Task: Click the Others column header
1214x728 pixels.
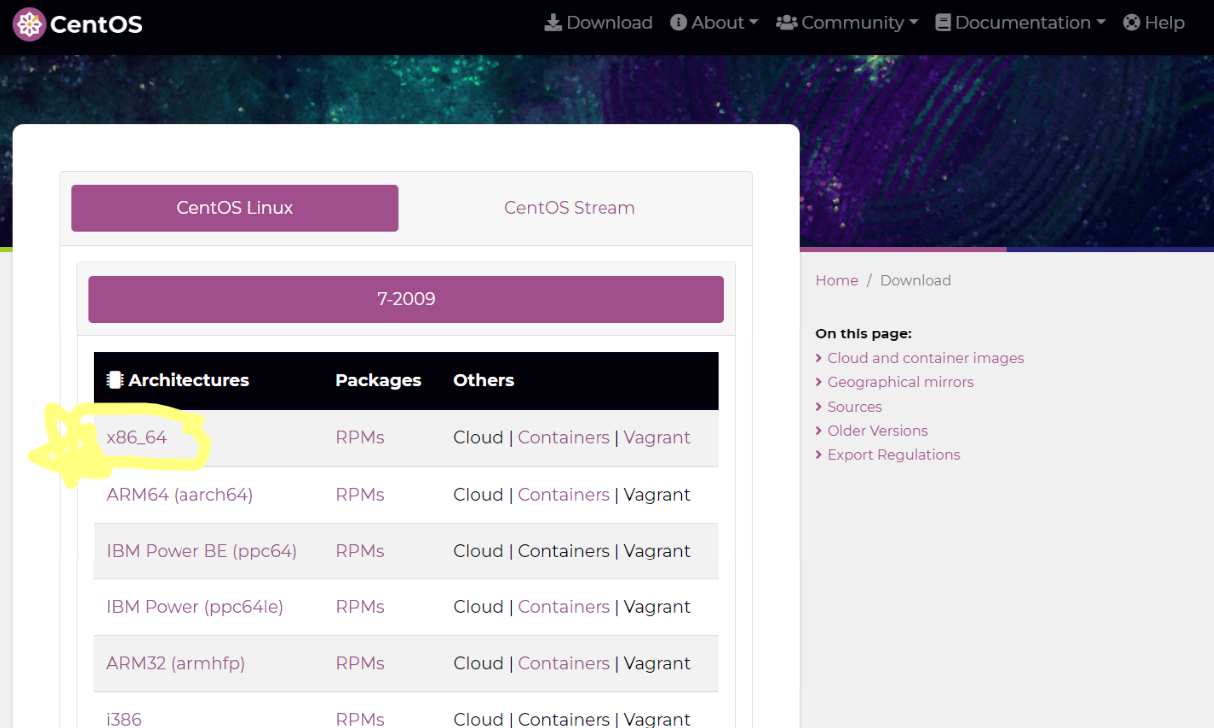Action: coord(484,380)
